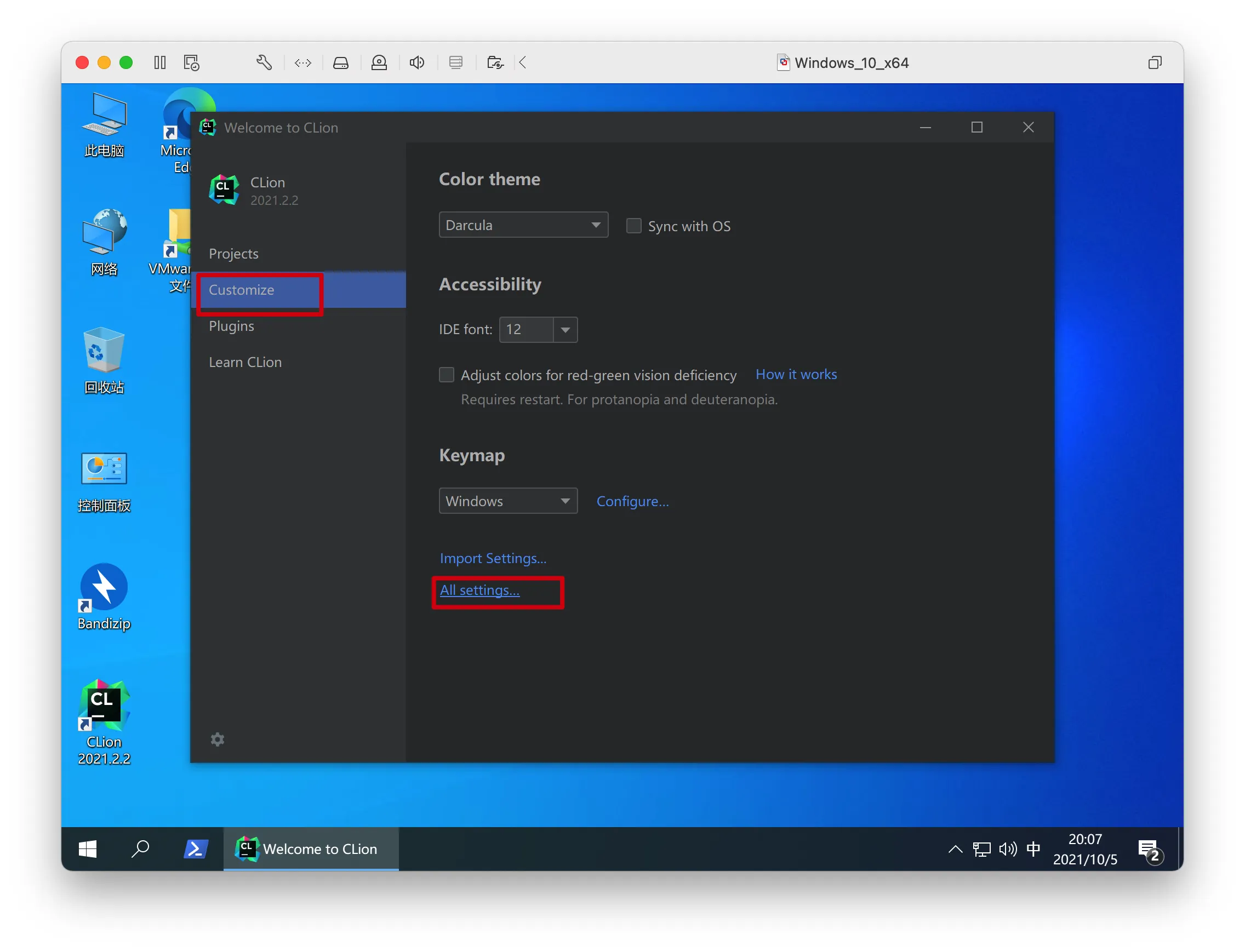Click the VM sound toolbar icon

pos(417,62)
